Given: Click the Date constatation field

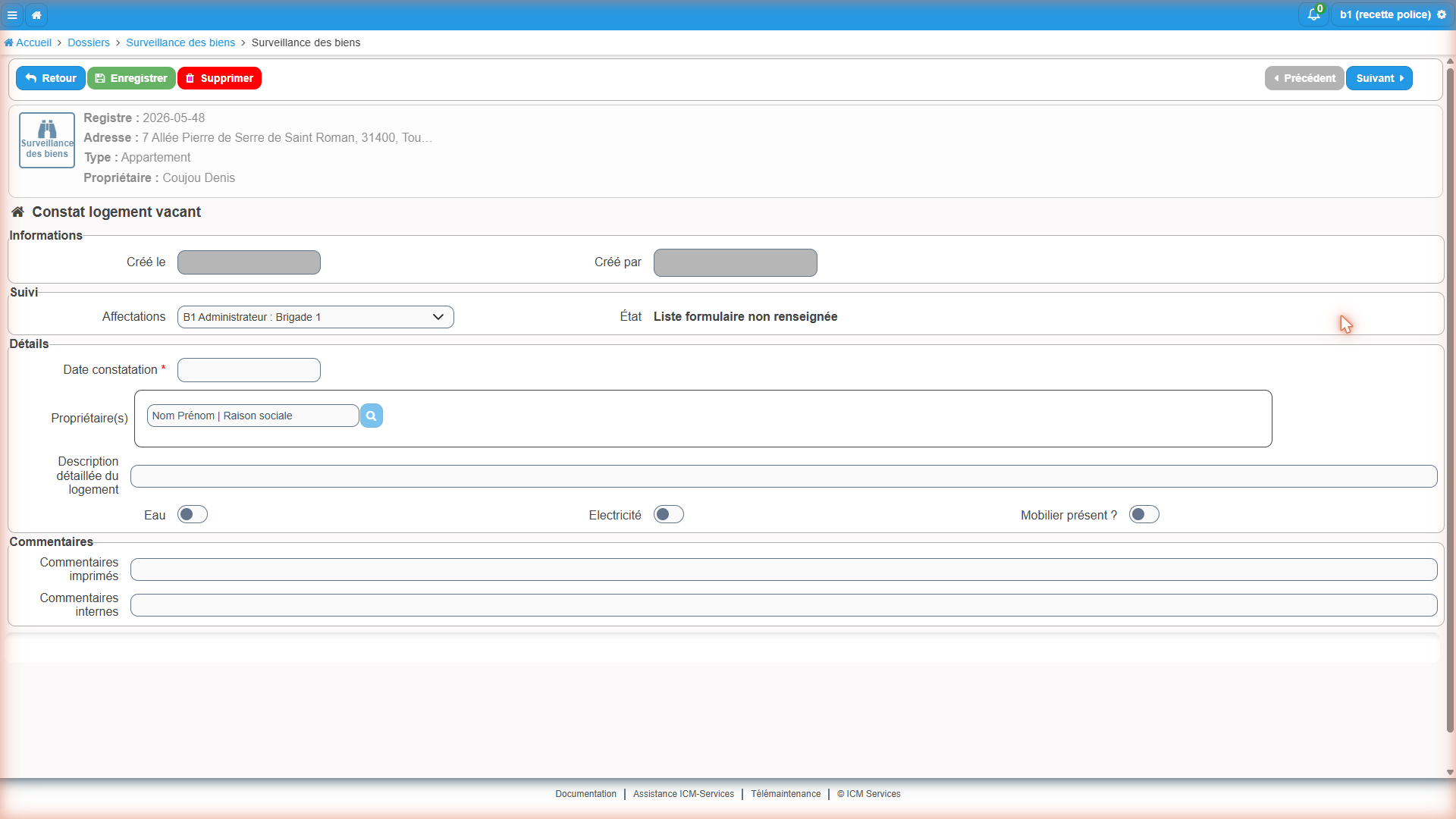Looking at the screenshot, I should coord(249,370).
